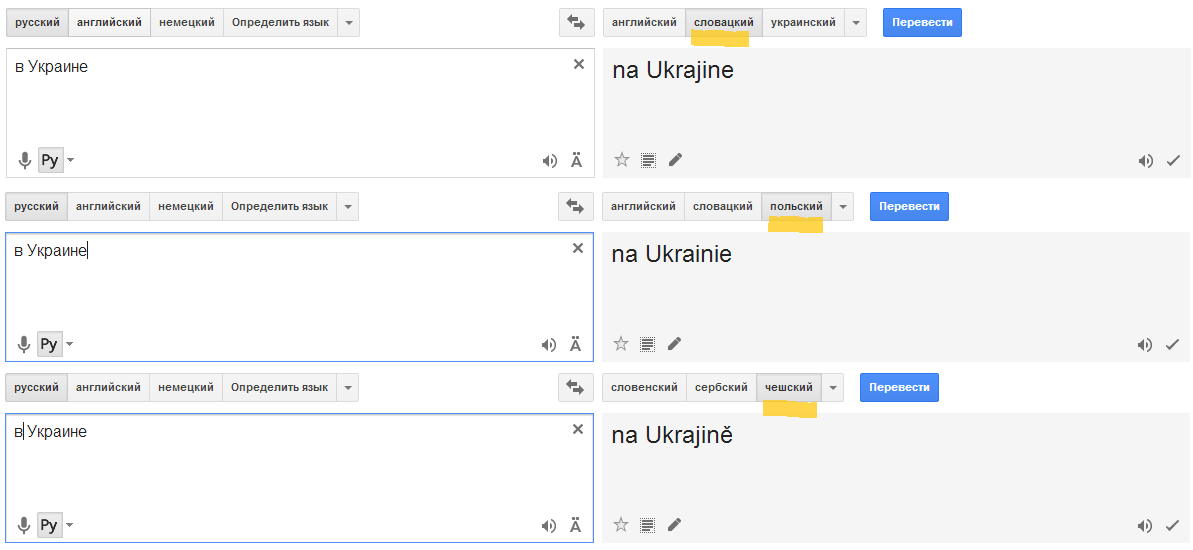Toggle the virtual keyboard 'Ру' in the first box

click(x=50, y=160)
